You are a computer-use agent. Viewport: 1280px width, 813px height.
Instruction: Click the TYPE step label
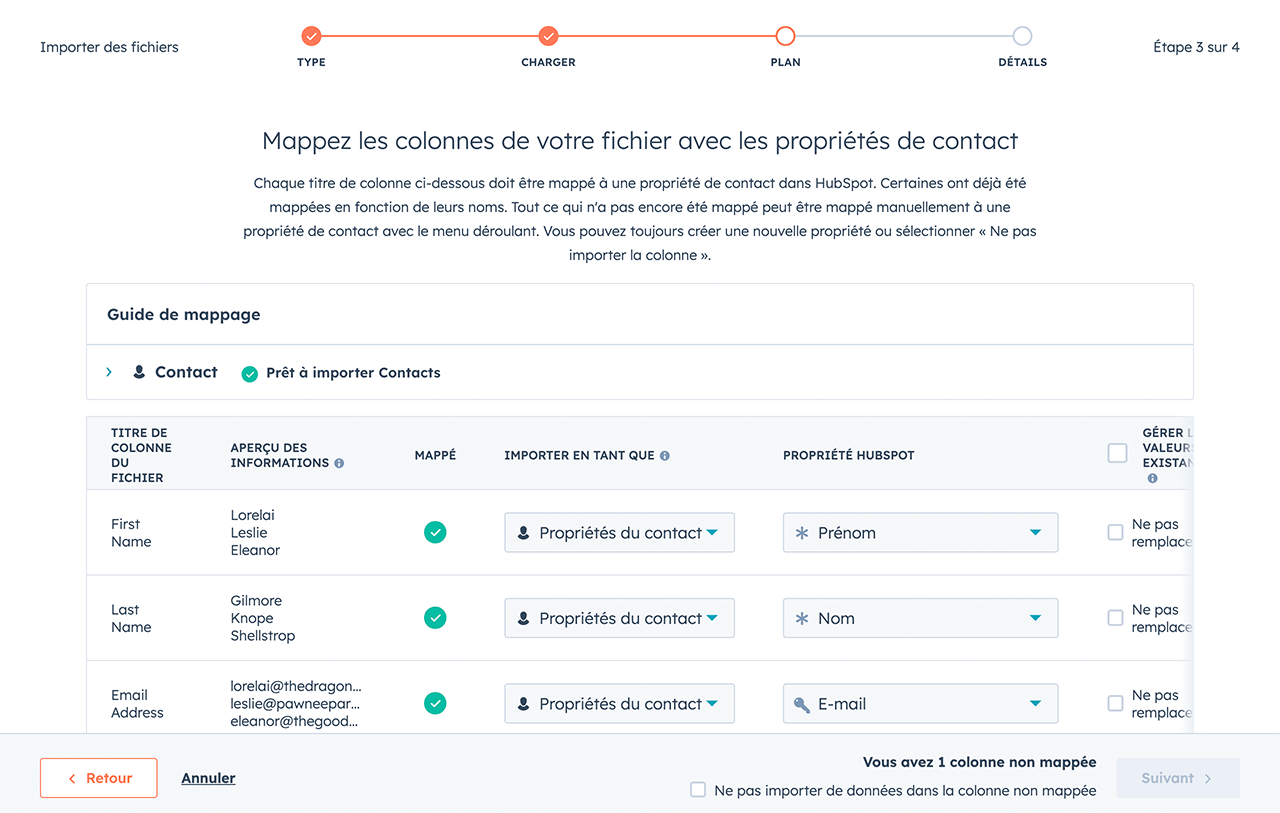click(x=311, y=62)
